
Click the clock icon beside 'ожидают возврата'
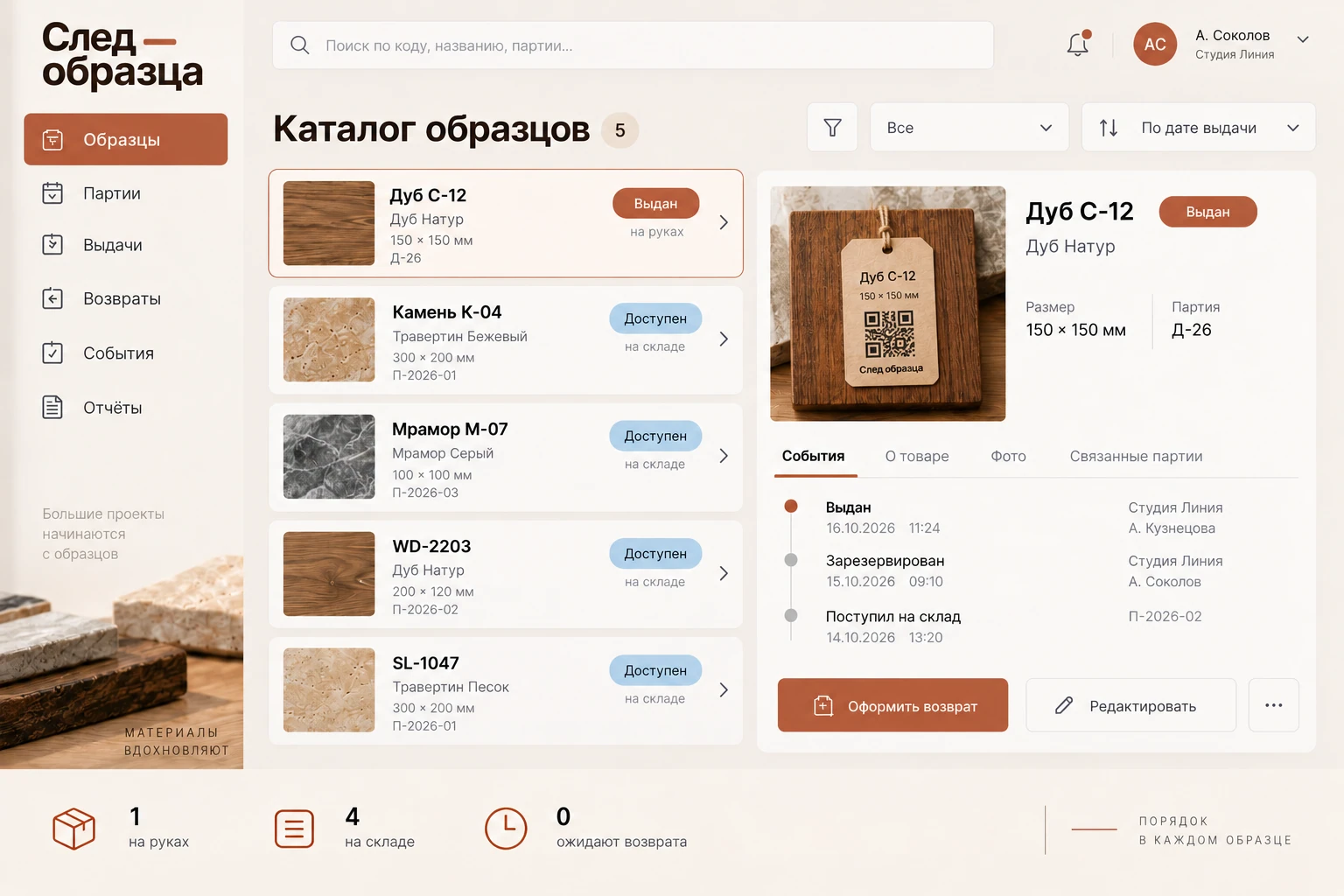click(506, 829)
